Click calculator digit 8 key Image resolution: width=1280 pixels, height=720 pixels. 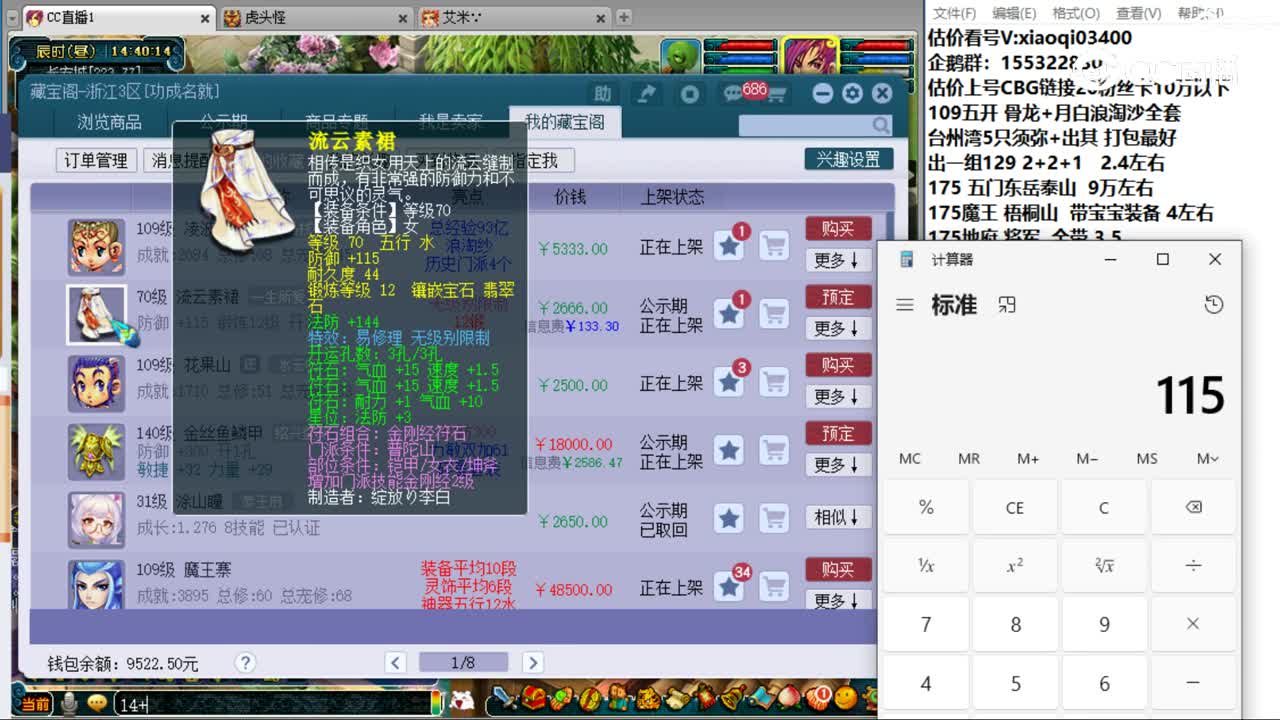point(1014,624)
